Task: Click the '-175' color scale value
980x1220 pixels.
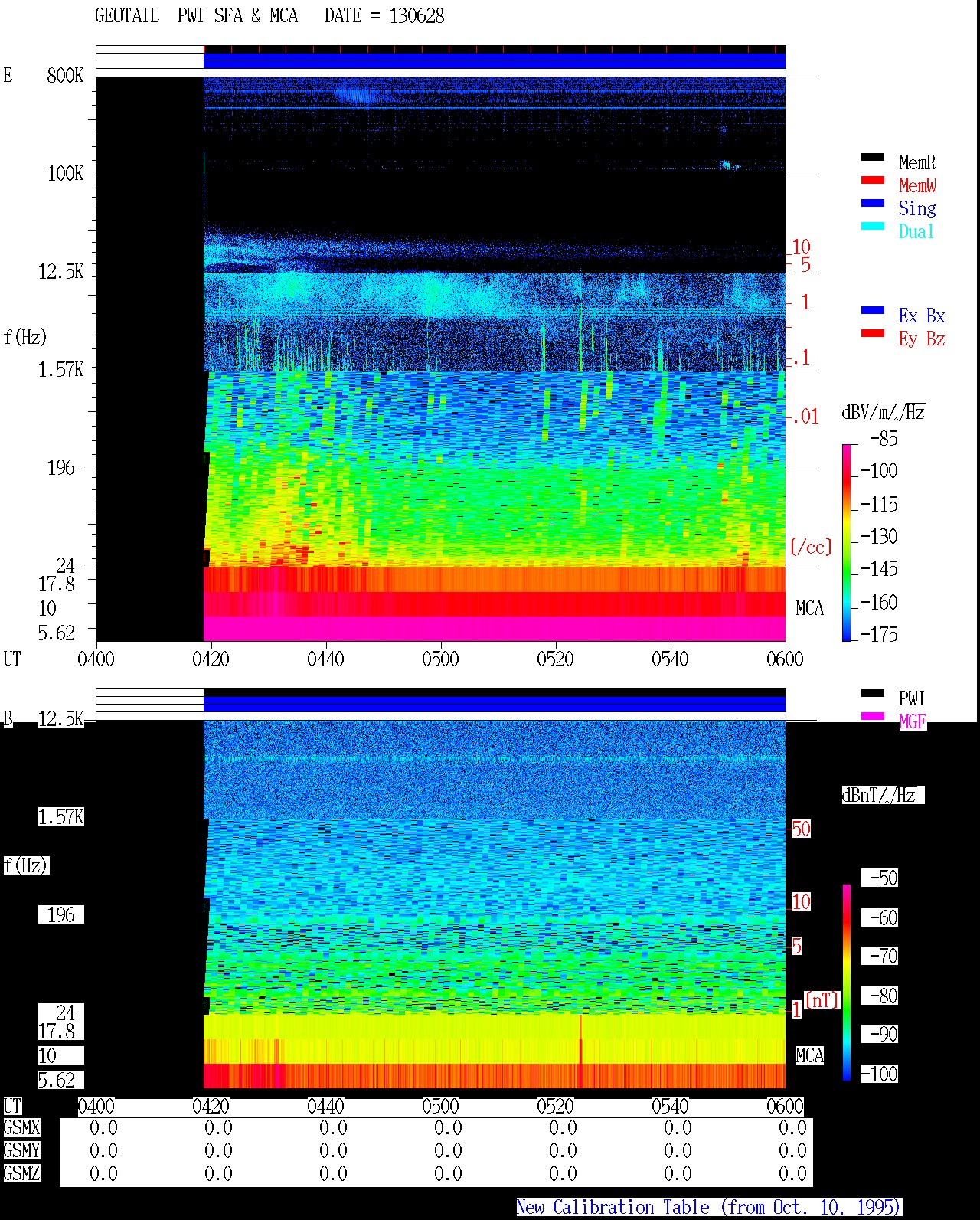Action: (879, 634)
